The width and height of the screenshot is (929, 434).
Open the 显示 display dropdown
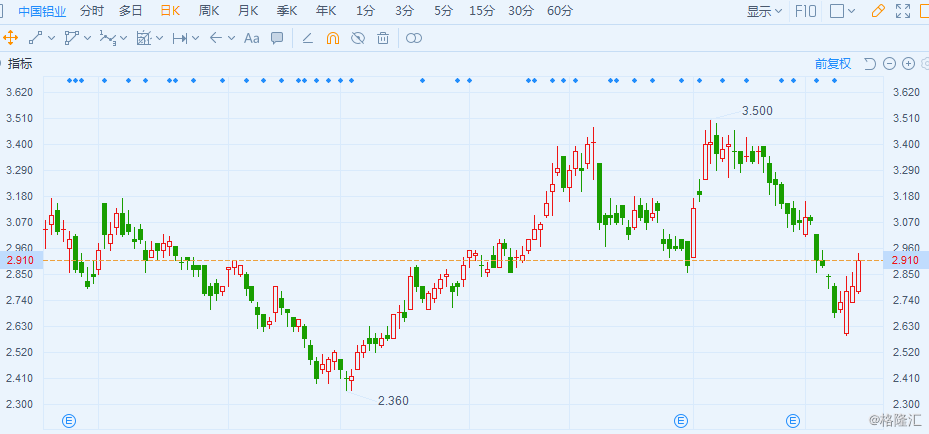765,11
